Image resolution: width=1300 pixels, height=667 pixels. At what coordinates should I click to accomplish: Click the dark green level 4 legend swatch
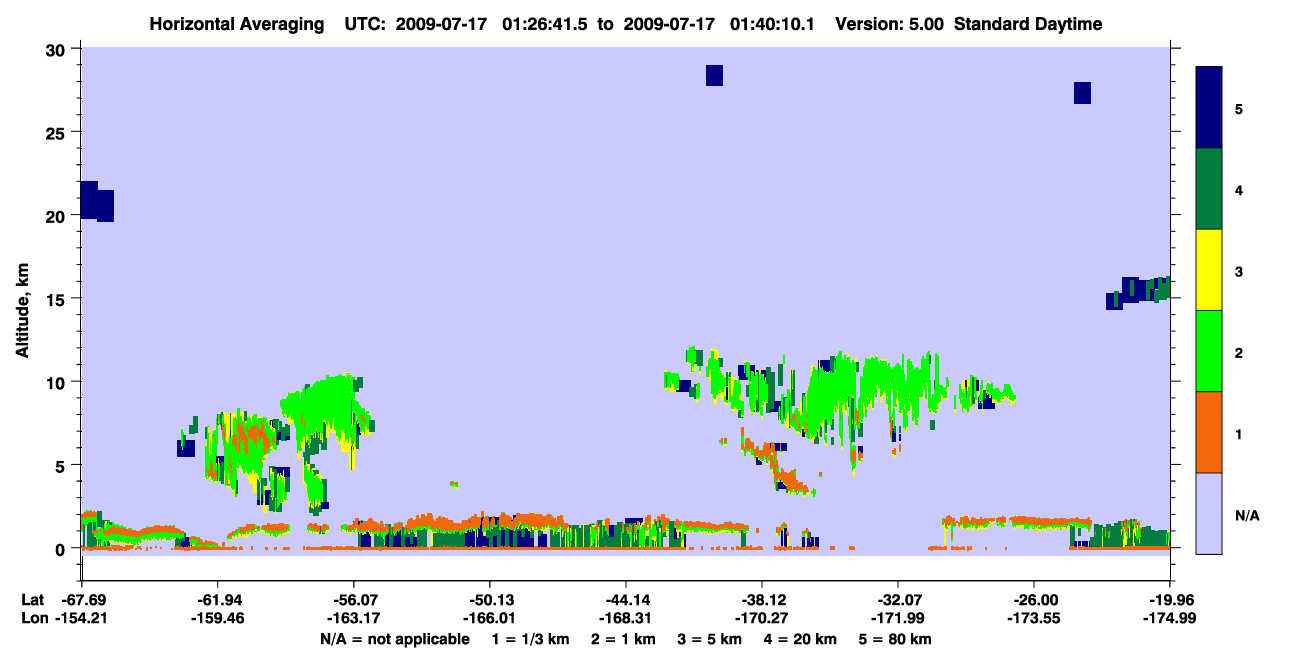pos(1209,189)
